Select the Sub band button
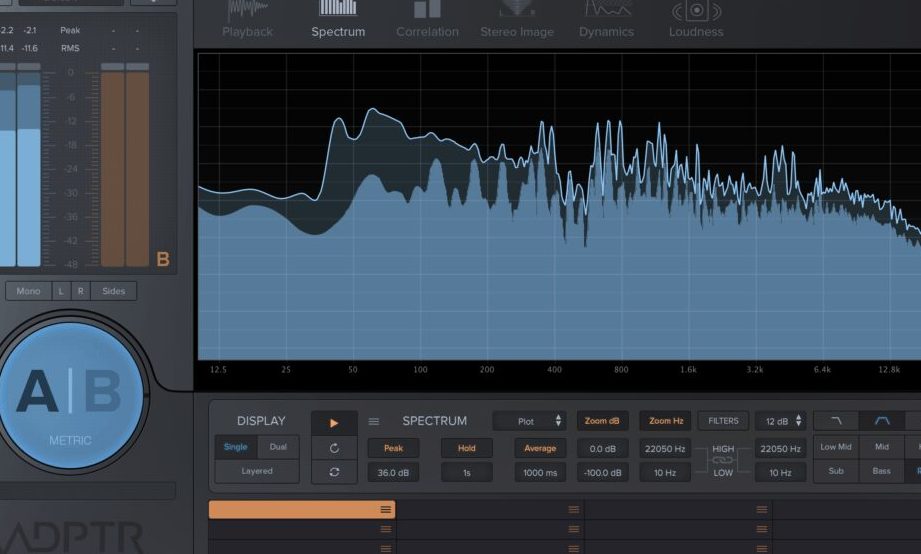This screenshot has height=554, width=921. [836, 471]
